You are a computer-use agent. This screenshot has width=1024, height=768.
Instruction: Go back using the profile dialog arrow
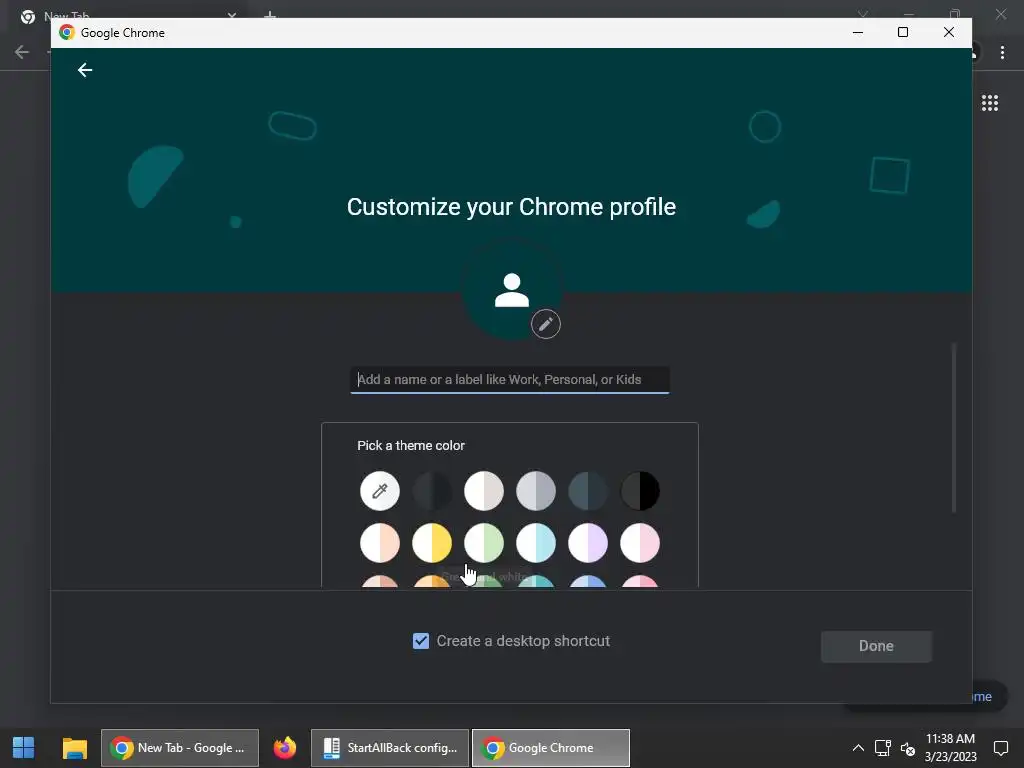85,70
